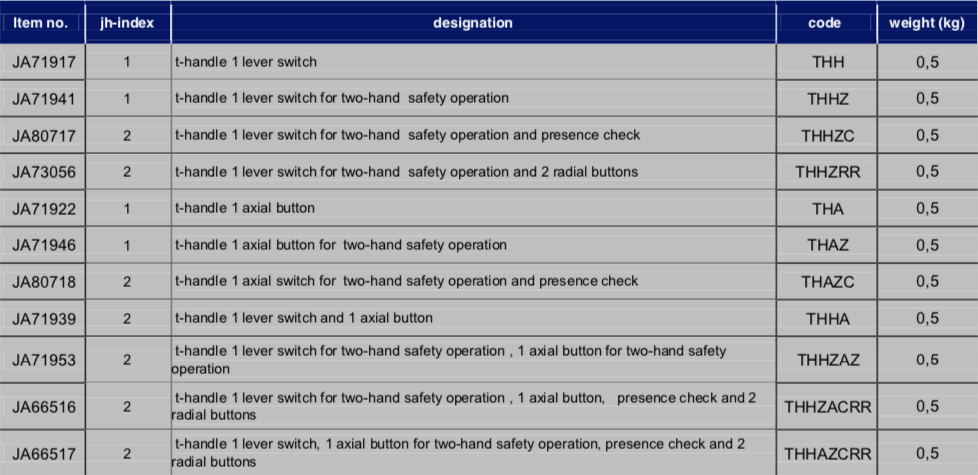The height and width of the screenshot is (475, 978).
Task: Select item number JA71953 cell
Action: [42, 360]
